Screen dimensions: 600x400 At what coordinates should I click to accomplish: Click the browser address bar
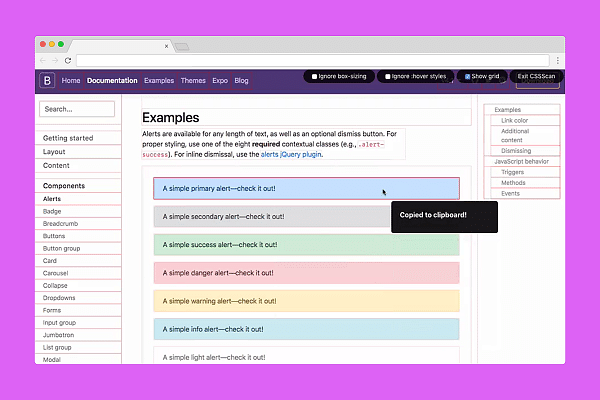(x=300, y=60)
